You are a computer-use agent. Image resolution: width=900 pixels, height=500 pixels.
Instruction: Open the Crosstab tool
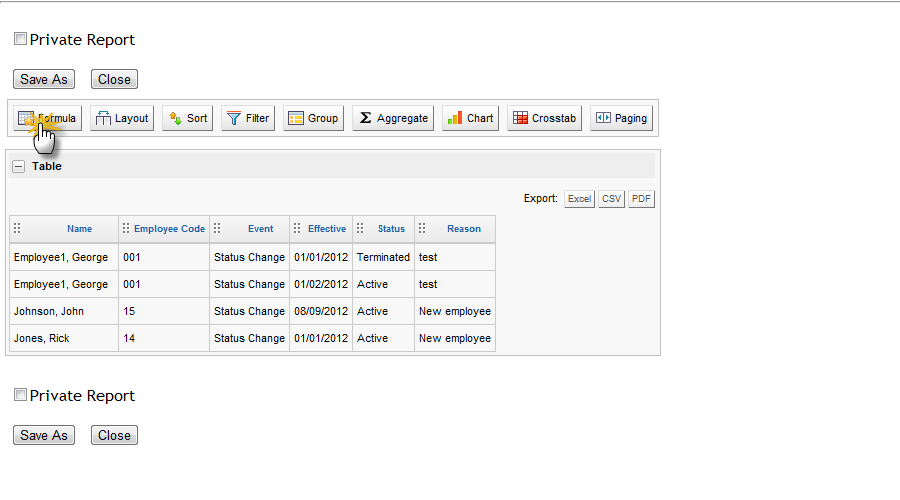545,118
